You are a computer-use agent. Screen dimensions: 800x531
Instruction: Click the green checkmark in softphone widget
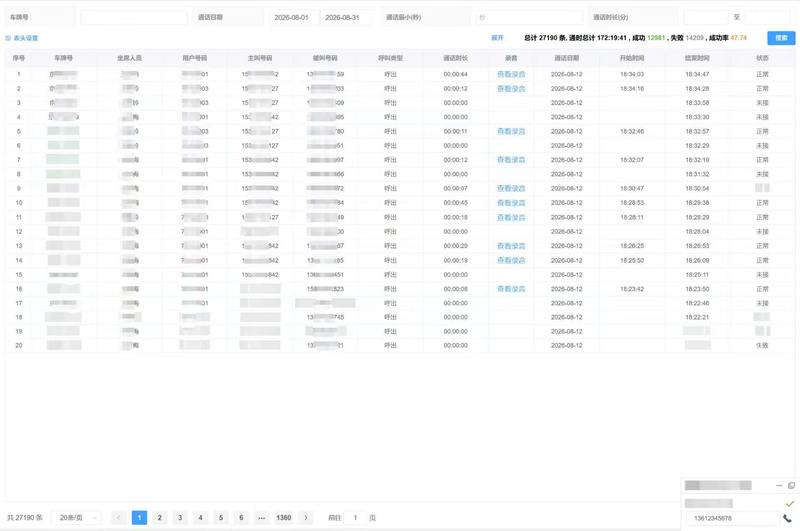(x=790, y=503)
